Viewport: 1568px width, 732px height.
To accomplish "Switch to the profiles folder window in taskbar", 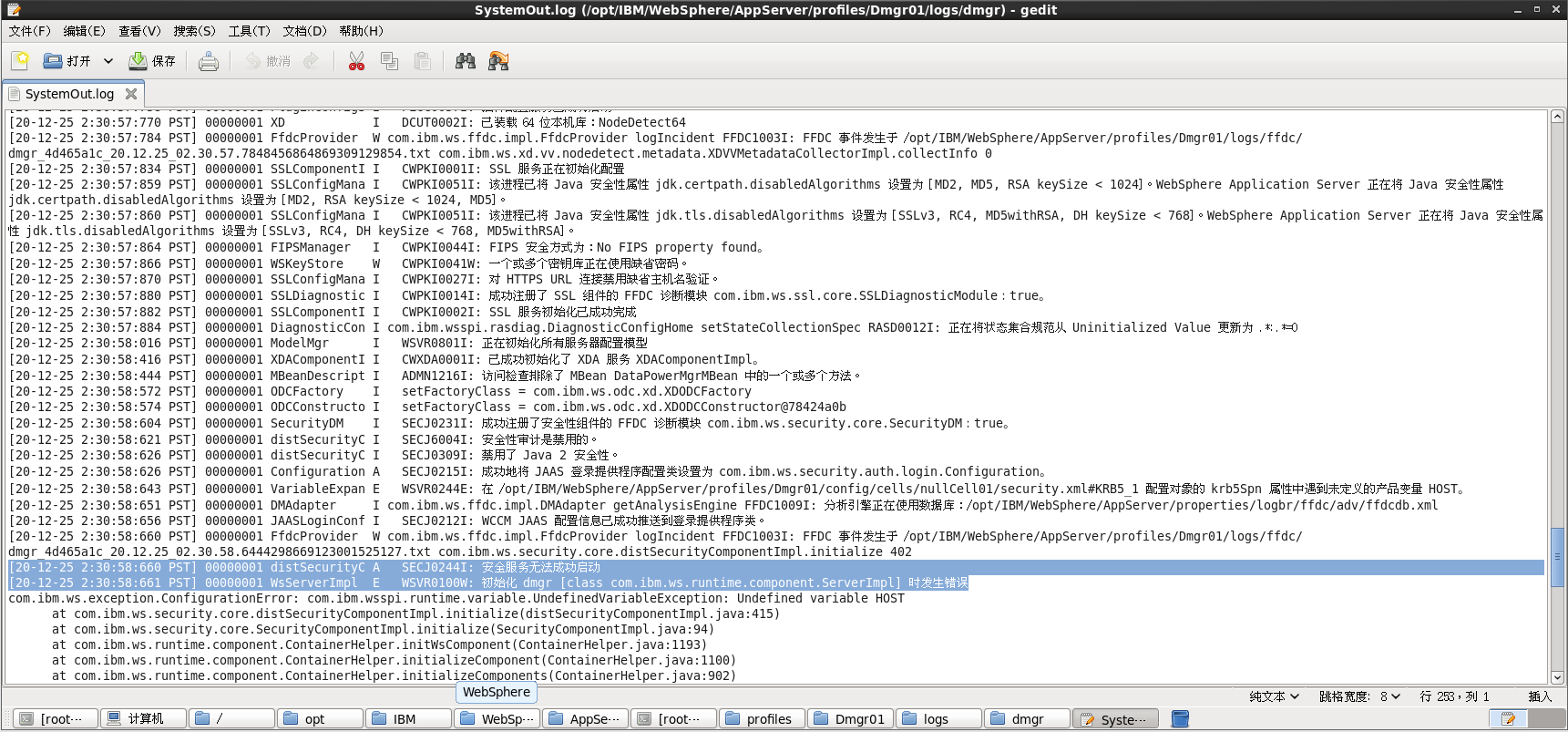I will (763, 719).
